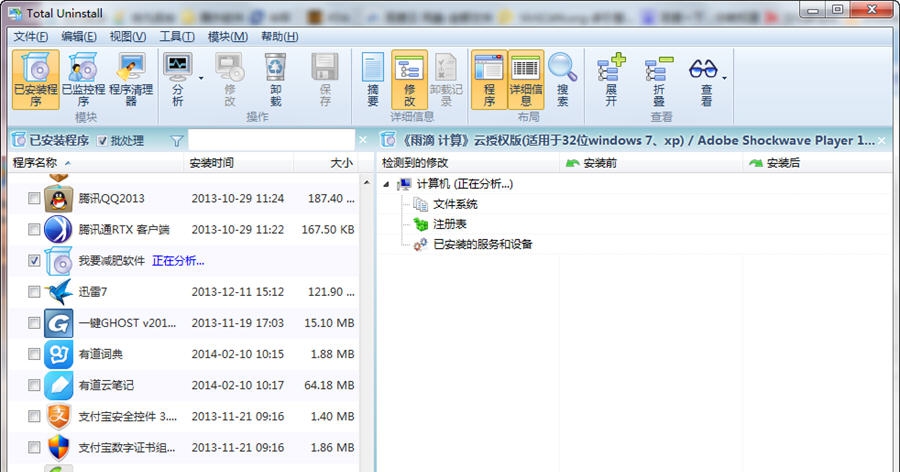Select the 注册表 tree node
This screenshot has width=900, height=472.
(449, 224)
